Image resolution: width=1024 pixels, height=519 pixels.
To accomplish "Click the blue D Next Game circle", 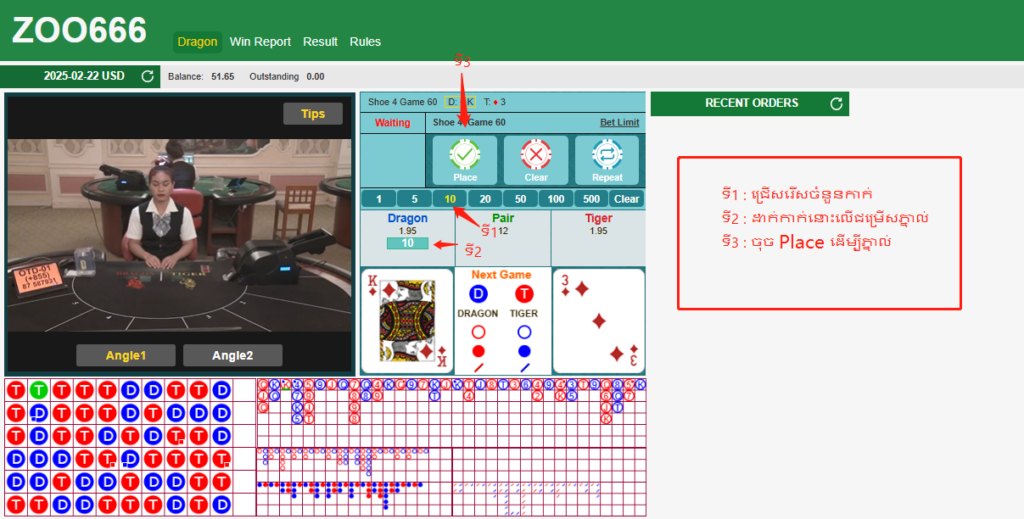I will (x=478, y=293).
